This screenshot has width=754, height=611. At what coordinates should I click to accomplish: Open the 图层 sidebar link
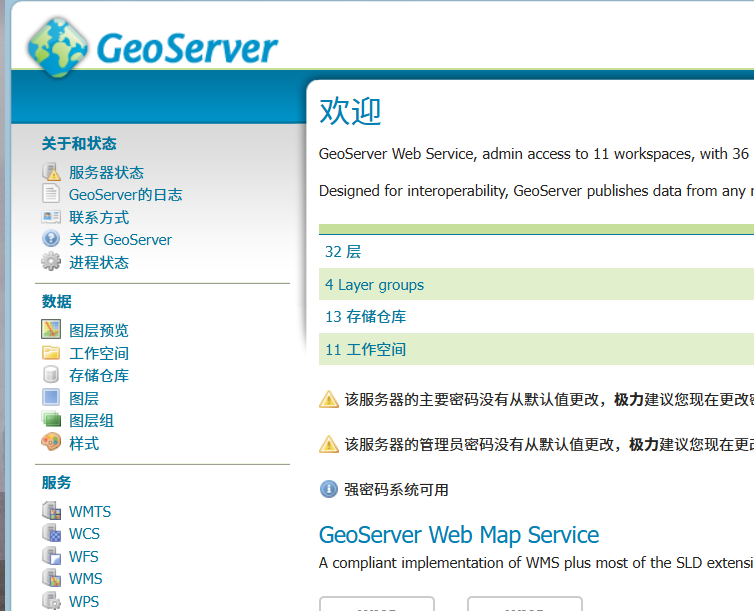pos(84,399)
